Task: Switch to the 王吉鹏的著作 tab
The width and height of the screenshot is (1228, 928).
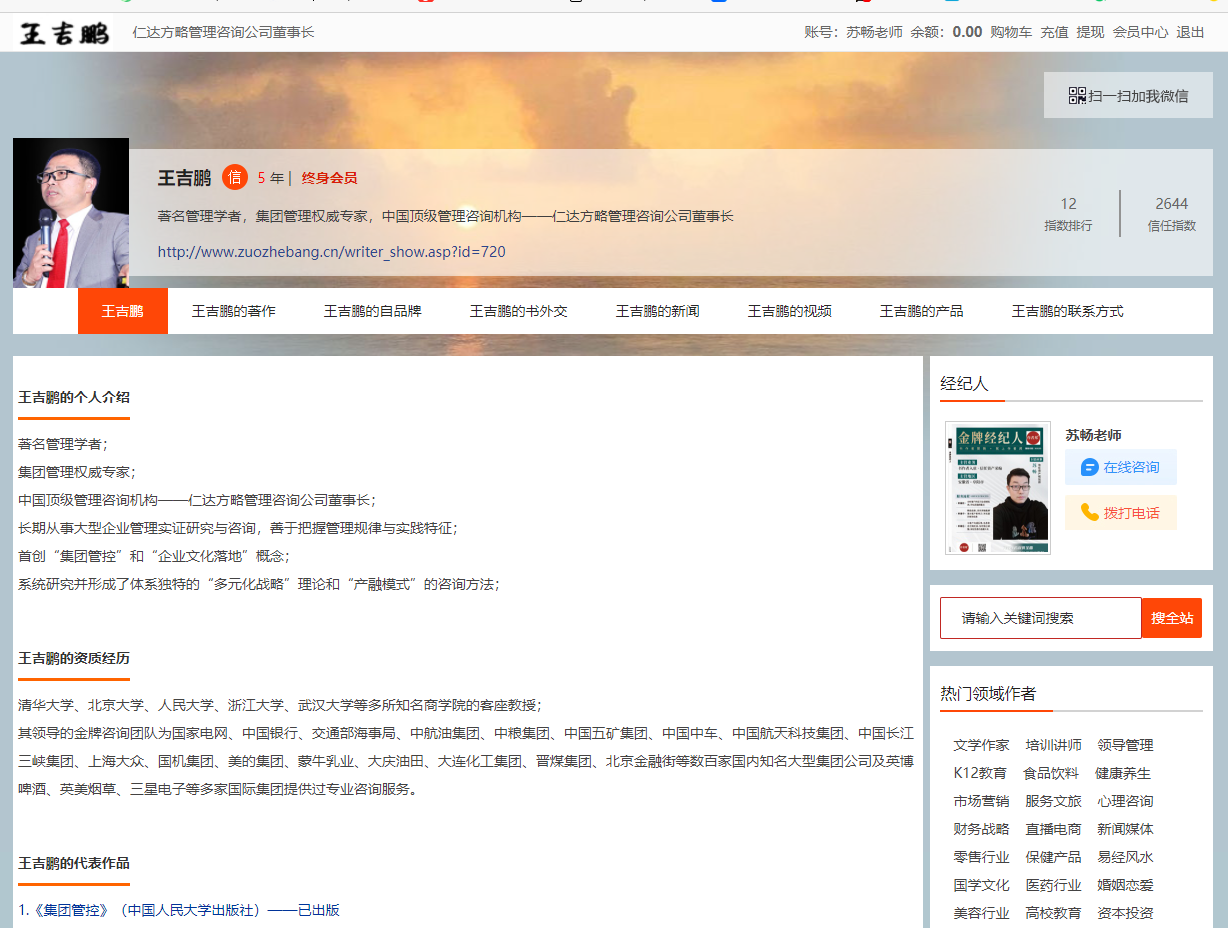Action: (233, 311)
